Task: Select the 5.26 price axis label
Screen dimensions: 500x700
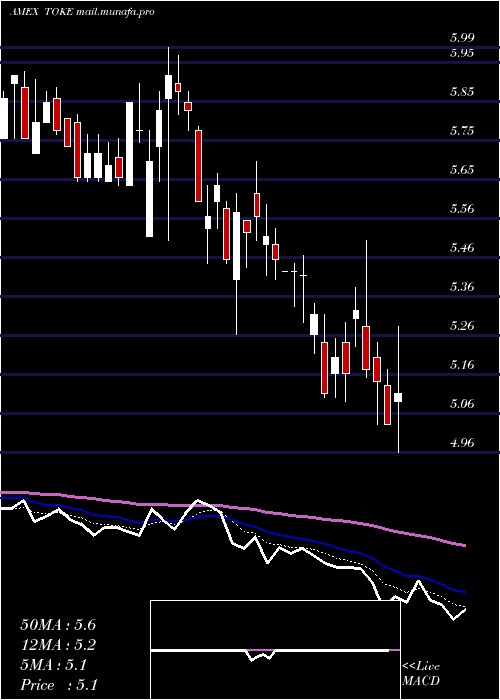Action: pyautogui.click(x=462, y=326)
